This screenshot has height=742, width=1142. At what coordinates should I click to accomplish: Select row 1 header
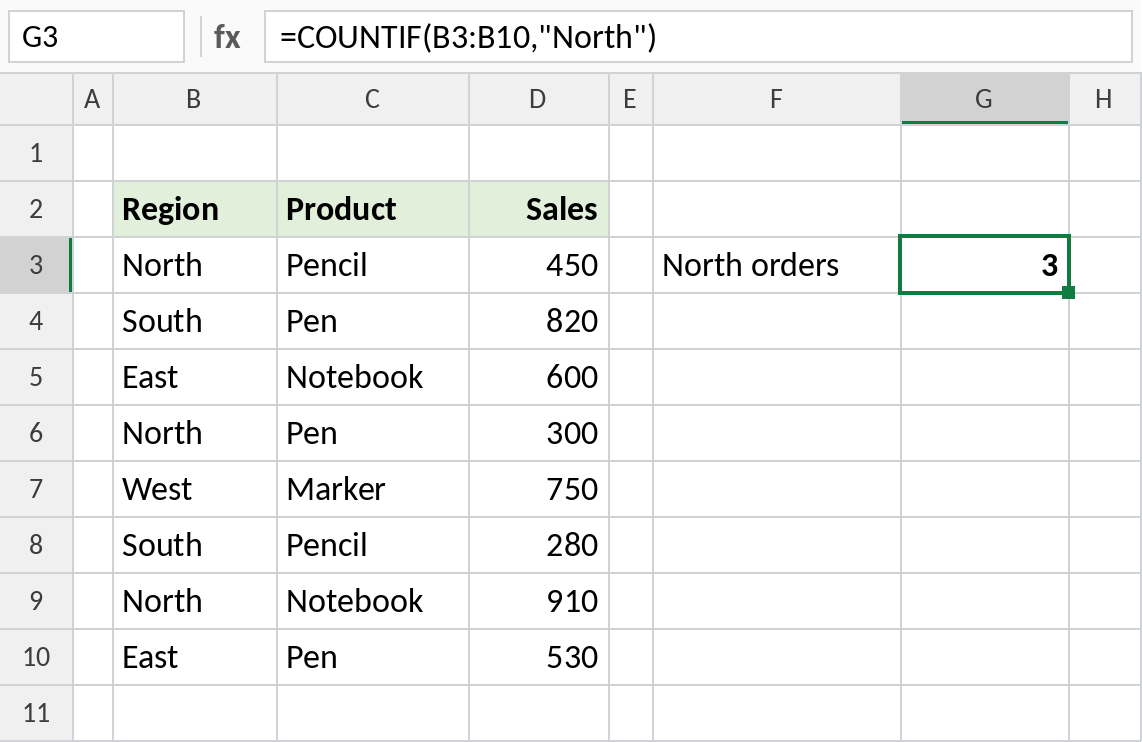[x=36, y=153]
